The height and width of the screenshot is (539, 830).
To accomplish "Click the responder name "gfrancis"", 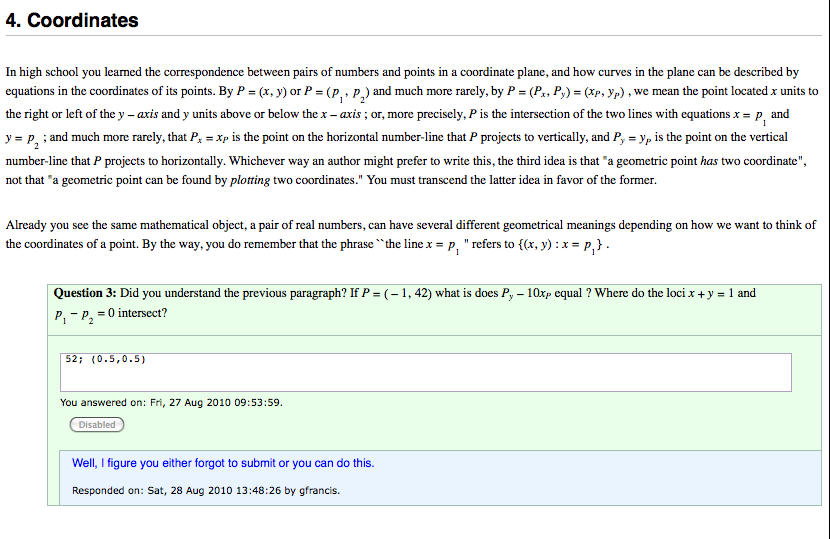I will tap(318, 491).
